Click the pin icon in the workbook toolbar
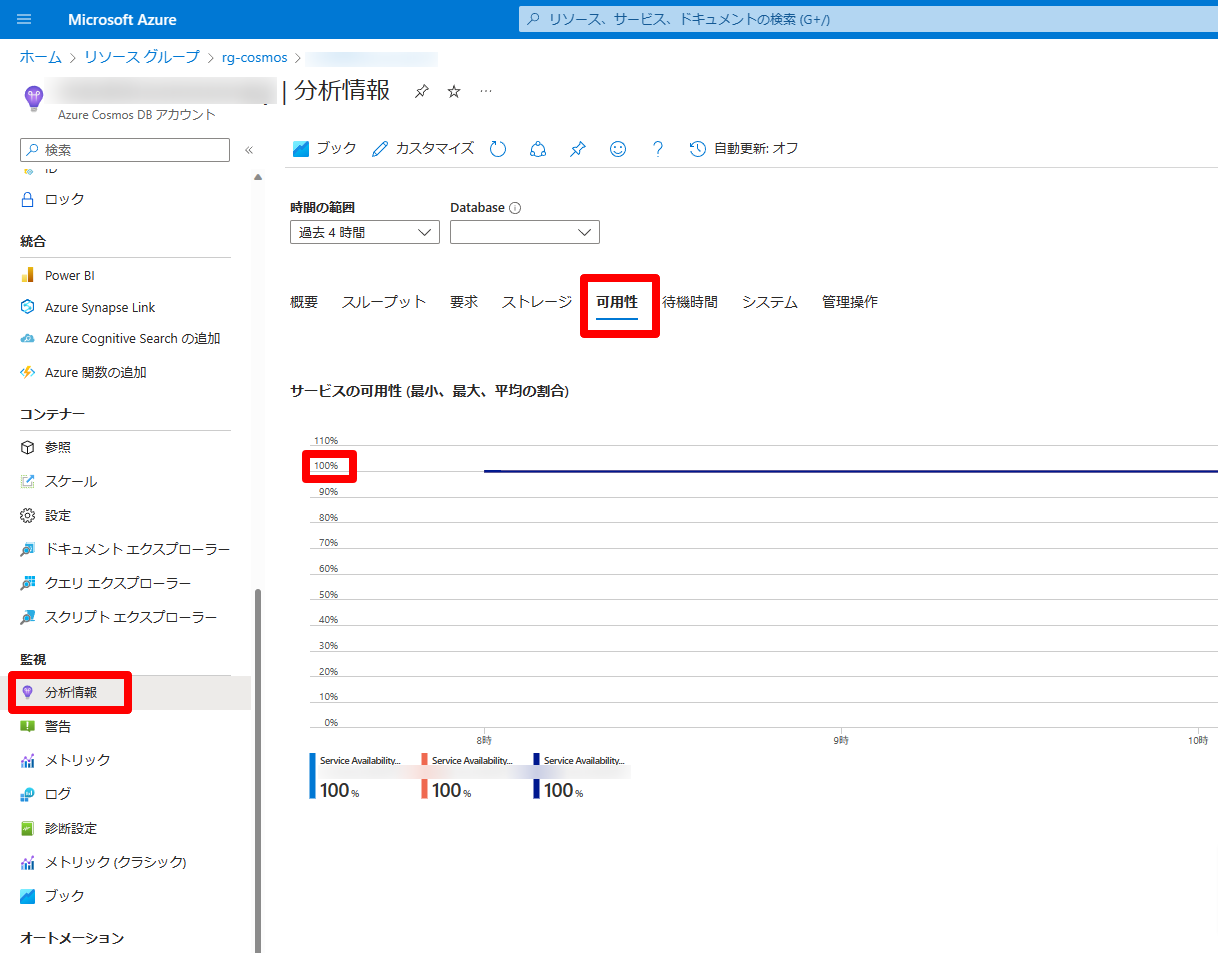1218x953 pixels. coord(578,149)
